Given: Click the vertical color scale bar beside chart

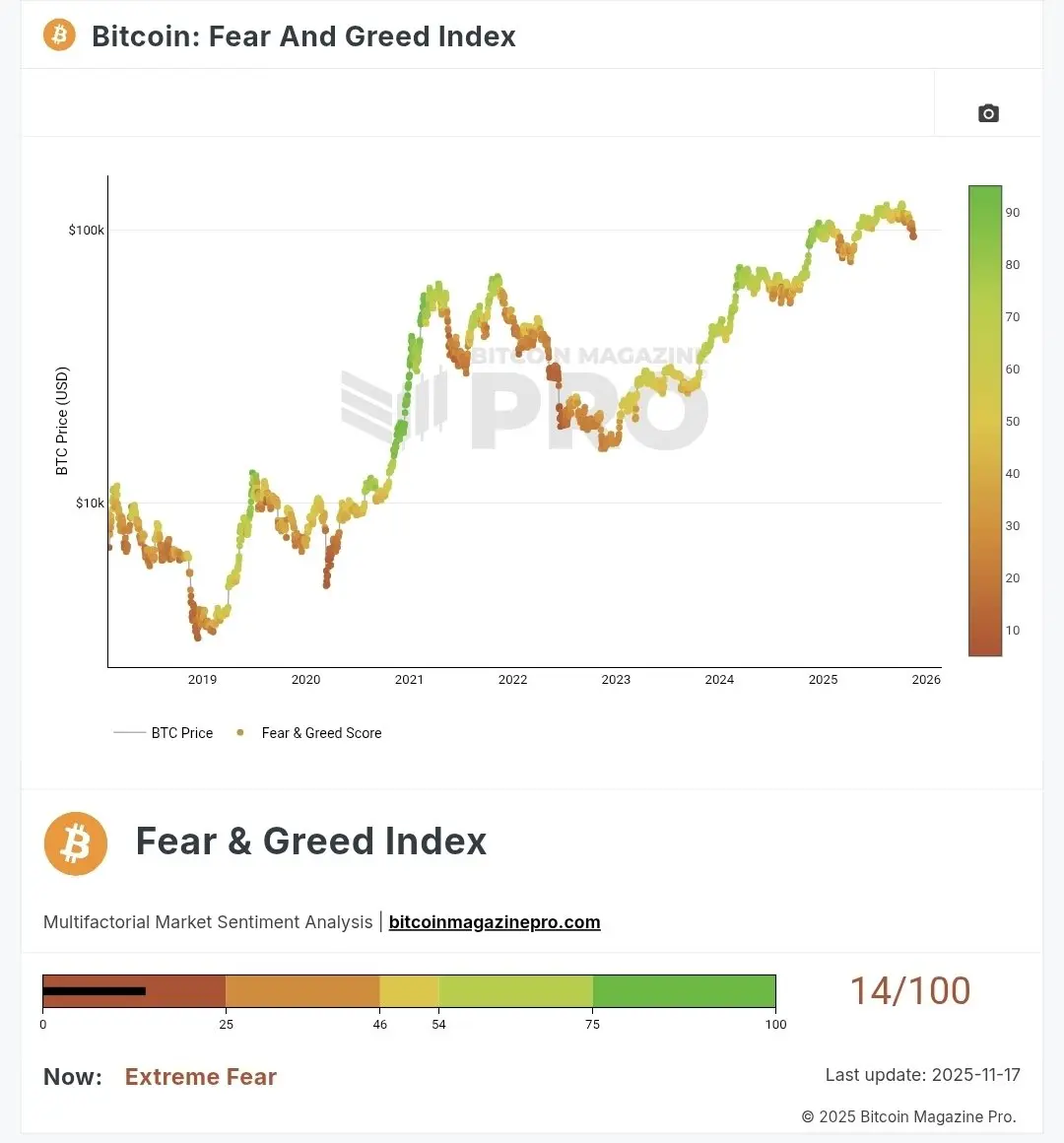Looking at the screenshot, I should click(x=985, y=421).
